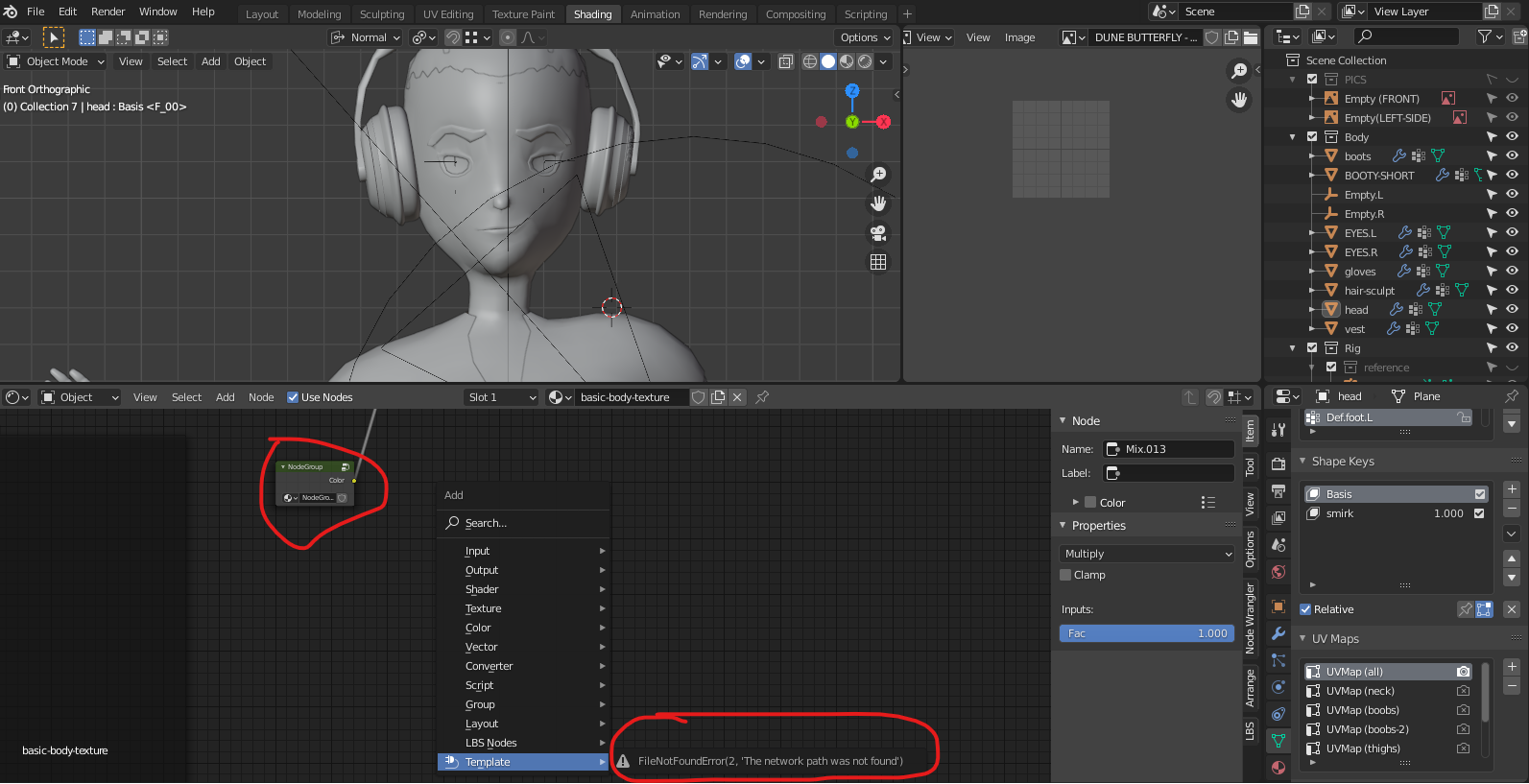Toggle the Relative shape keys checkbox
Viewport: 1529px width, 784px height.
(1305, 609)
